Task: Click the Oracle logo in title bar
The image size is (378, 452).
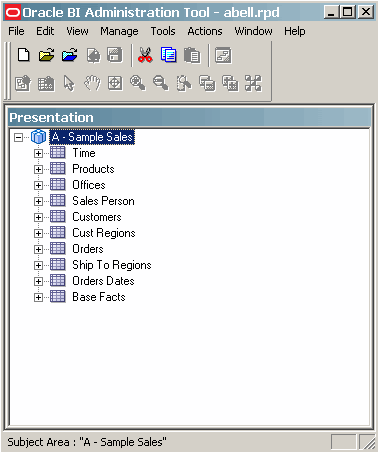Action: click(x=13, y=13)
